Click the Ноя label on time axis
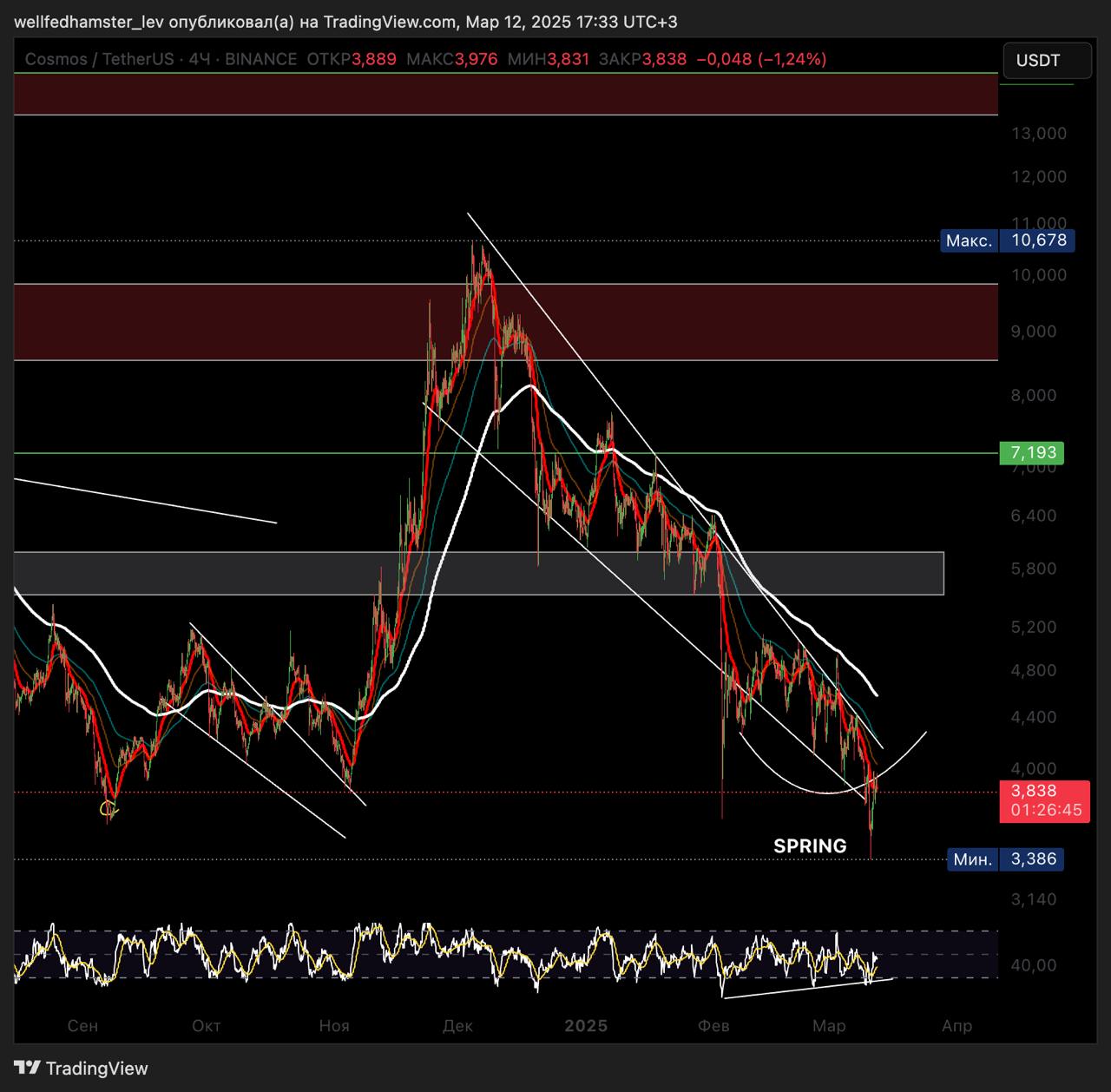Image resolution: width=1111 pixels, height=1092 pixels. 334,1026
